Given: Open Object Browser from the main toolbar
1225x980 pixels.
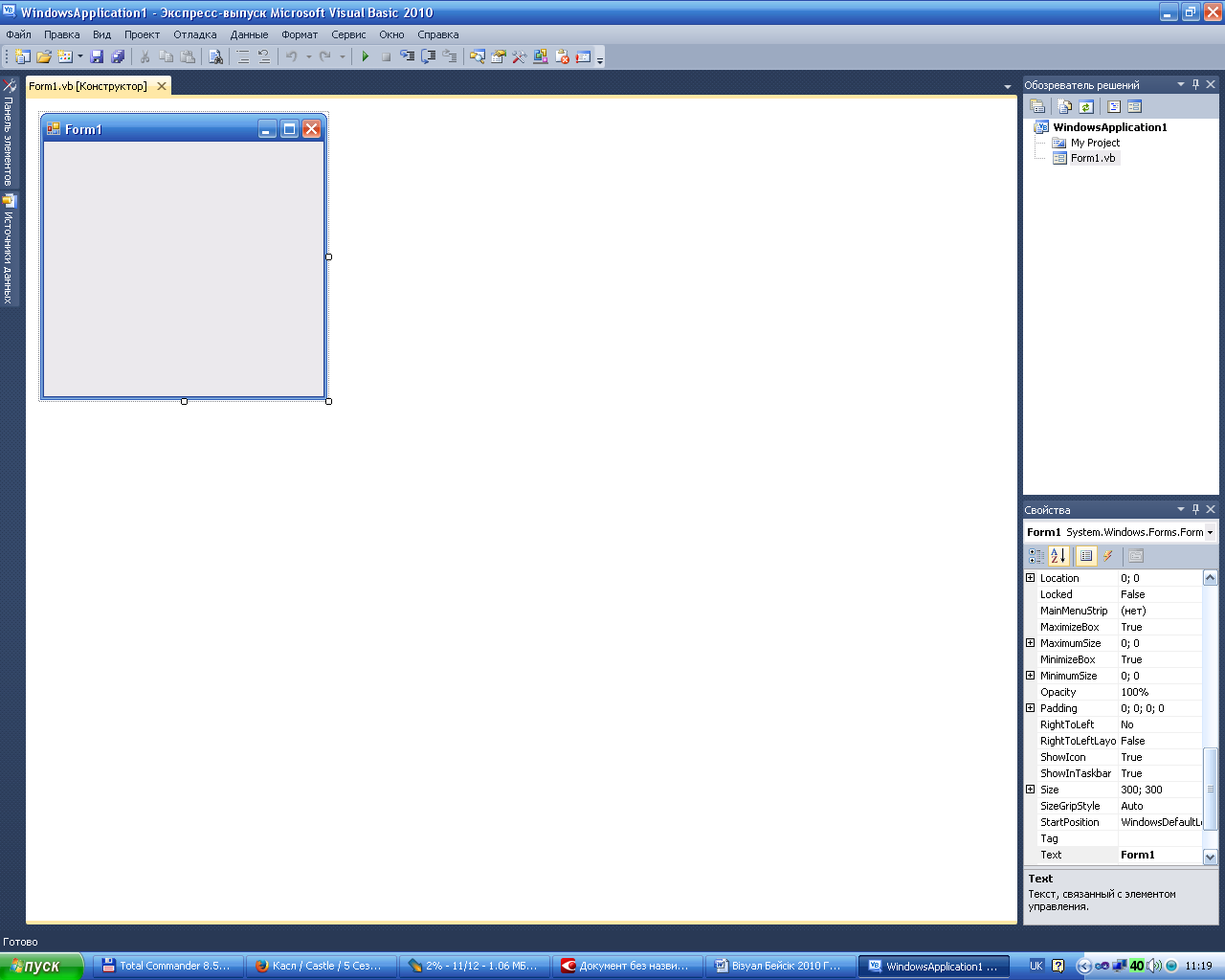Looking at the screenshot, I should pyautogui.click(x=541, y=57).
